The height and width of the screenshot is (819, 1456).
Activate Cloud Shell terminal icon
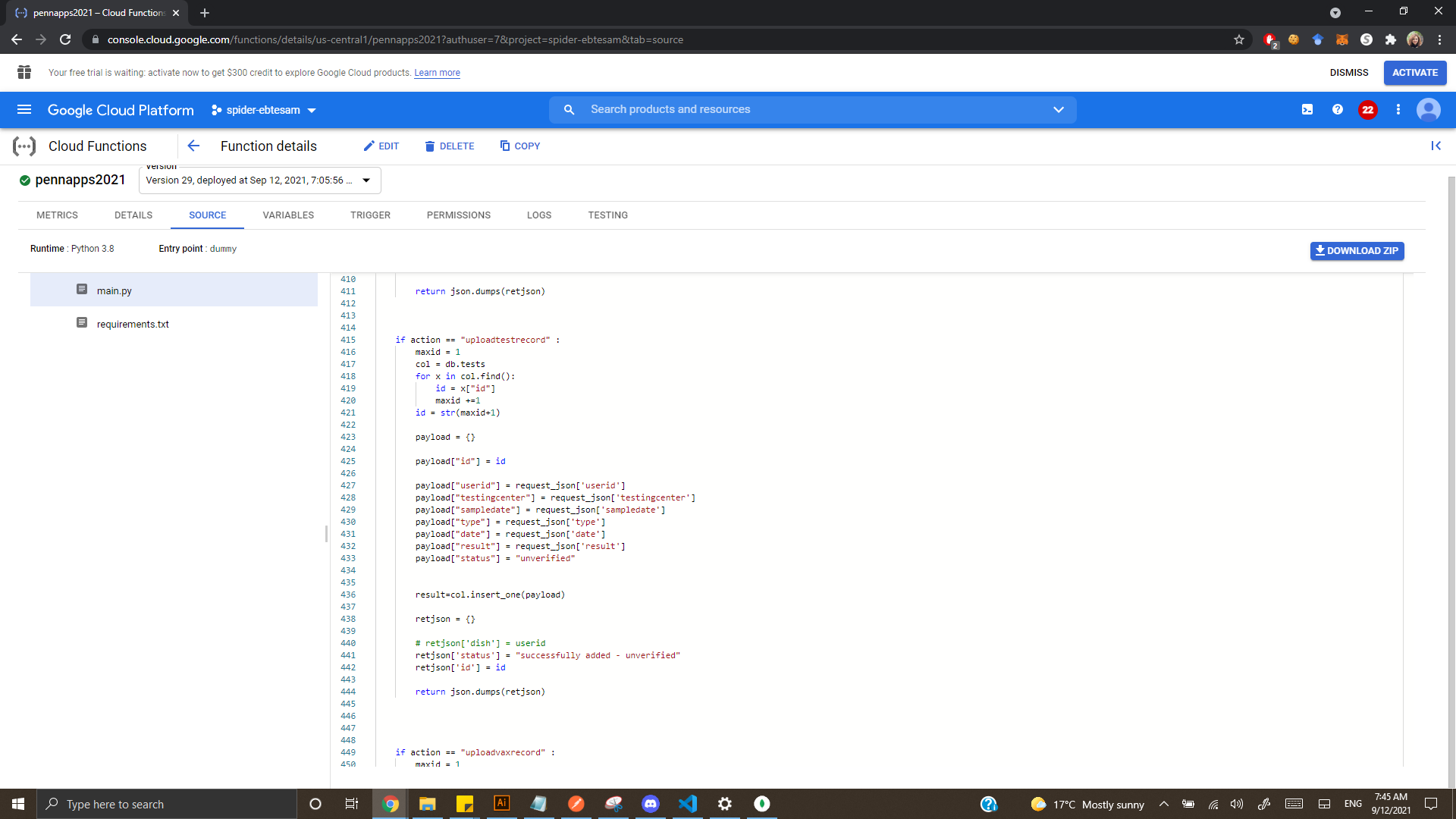pyautogui.click(x=1307, y=110)
